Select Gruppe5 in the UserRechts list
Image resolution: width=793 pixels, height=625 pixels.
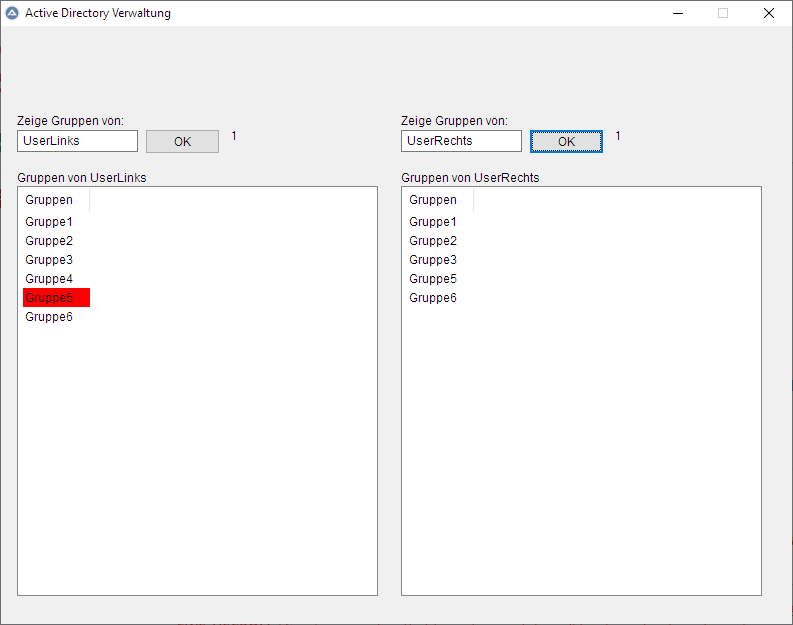click(433, 279)
